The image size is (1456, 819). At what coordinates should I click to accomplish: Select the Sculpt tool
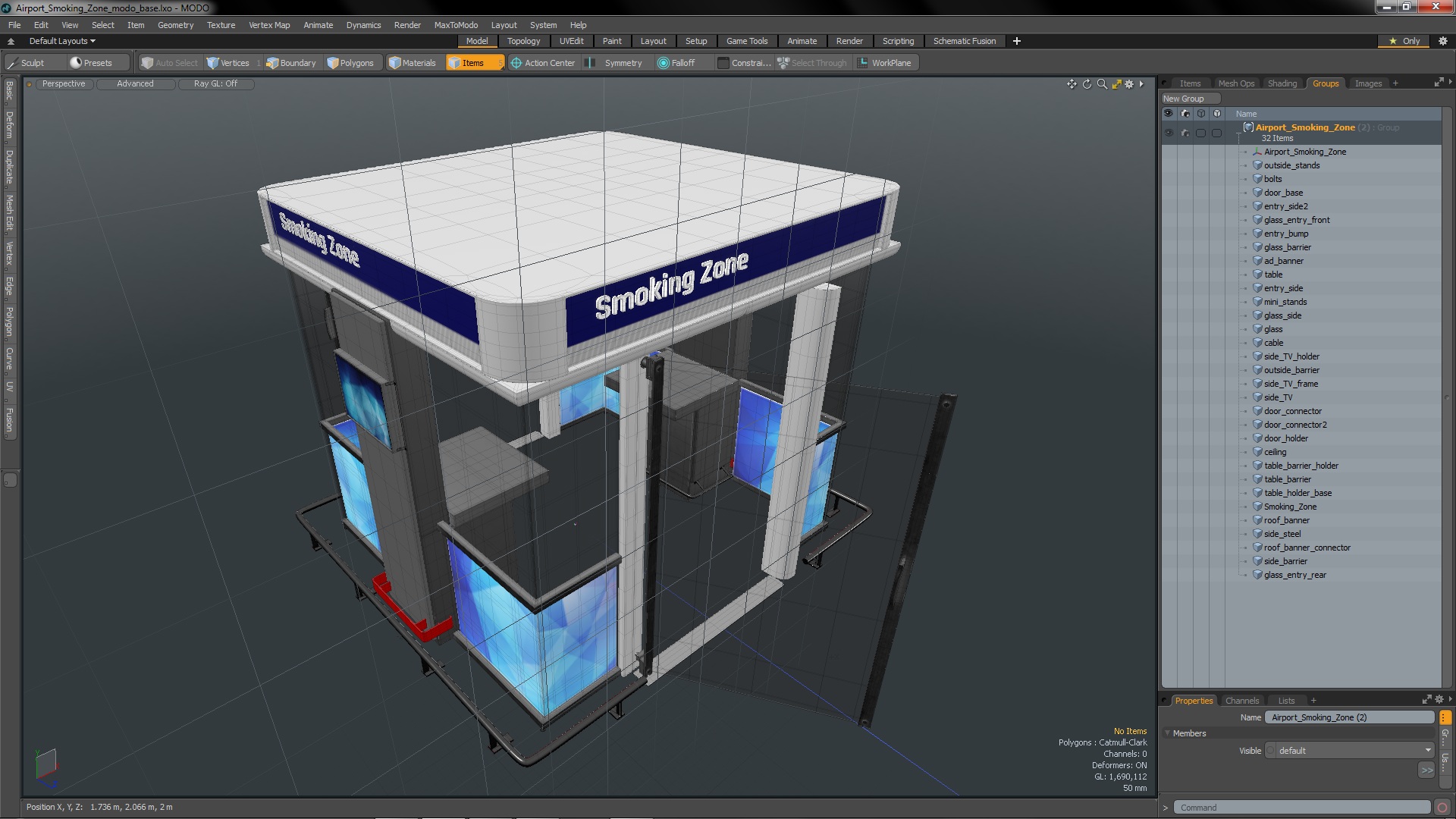tap(27, 63)
